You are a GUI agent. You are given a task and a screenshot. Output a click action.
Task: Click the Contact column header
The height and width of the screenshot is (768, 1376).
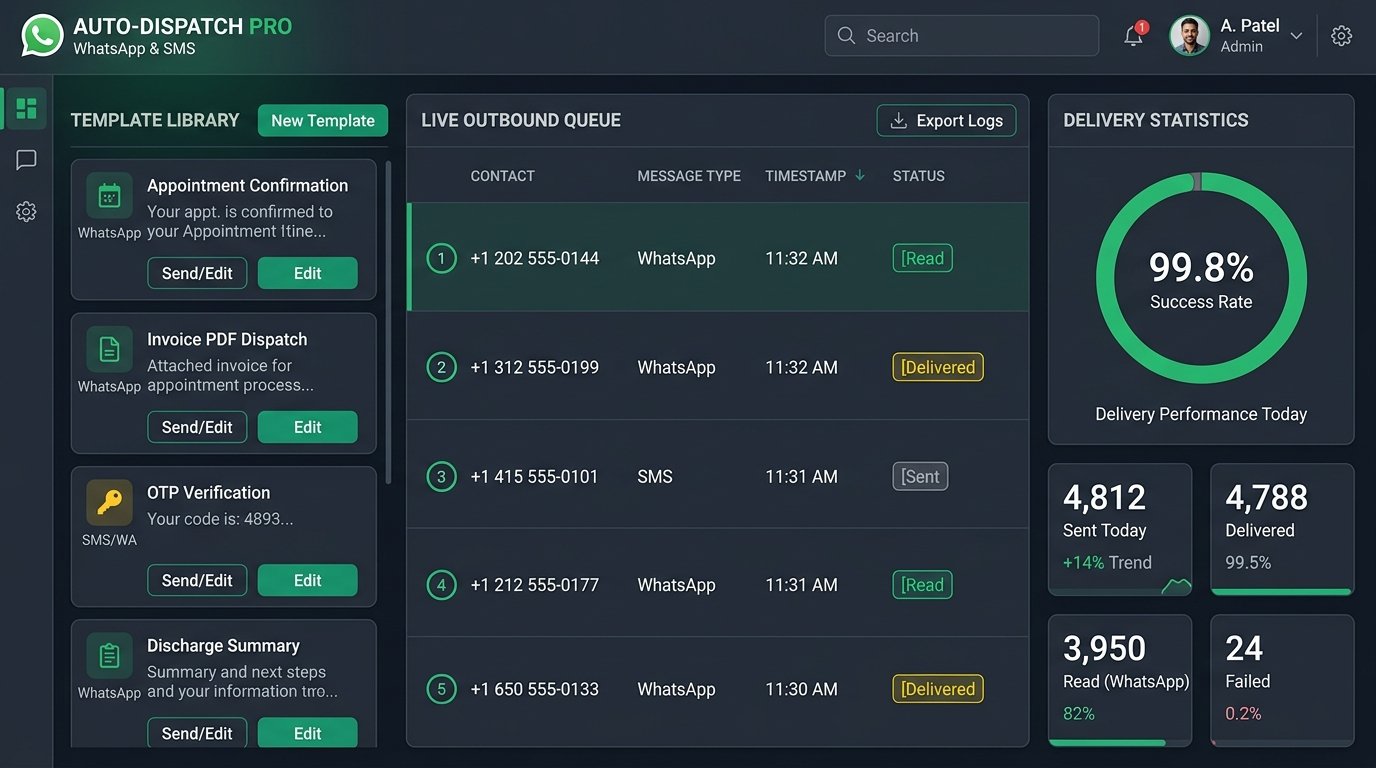coord(502,176)
